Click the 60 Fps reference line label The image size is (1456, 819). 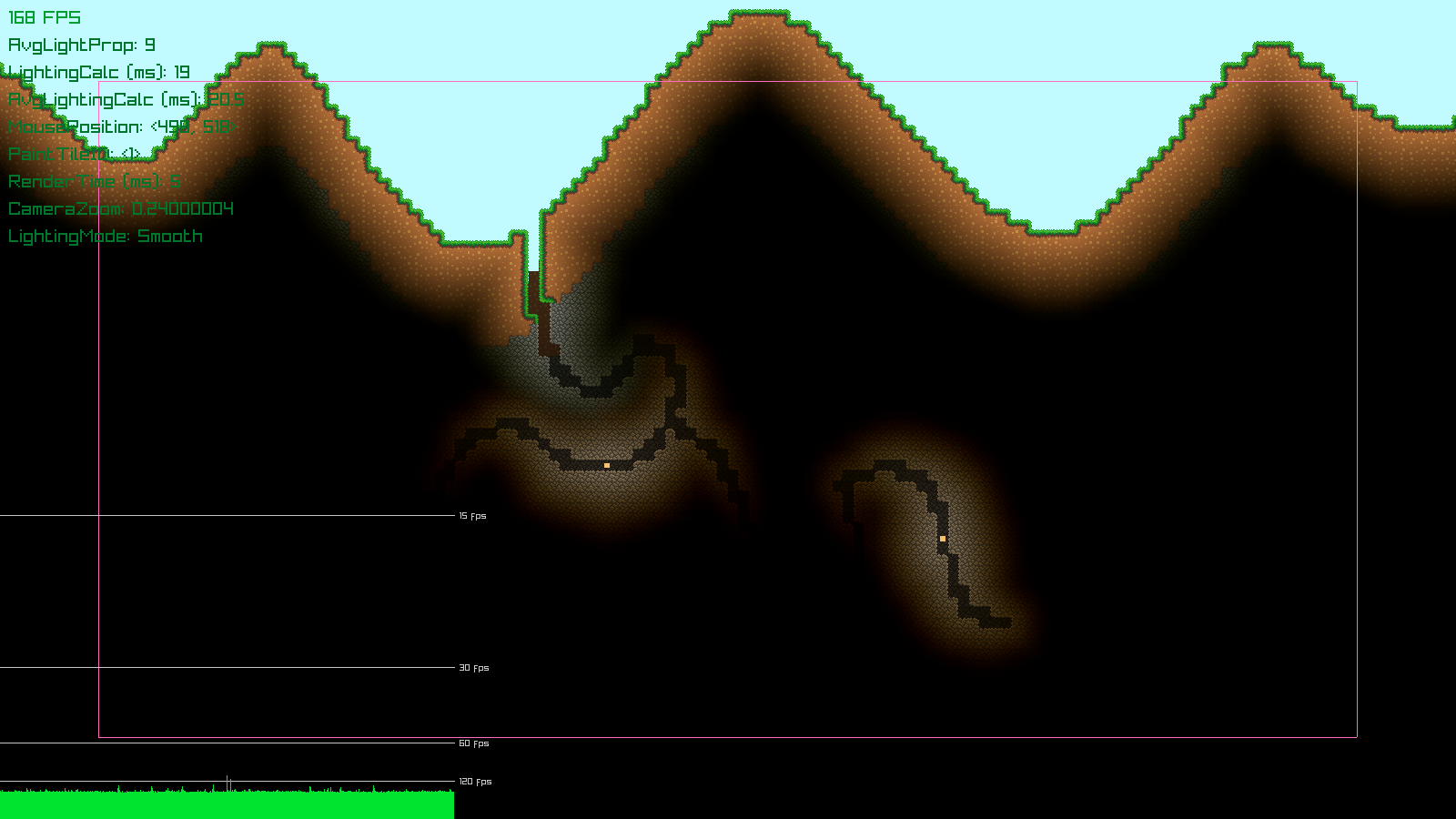pos(473,743)
